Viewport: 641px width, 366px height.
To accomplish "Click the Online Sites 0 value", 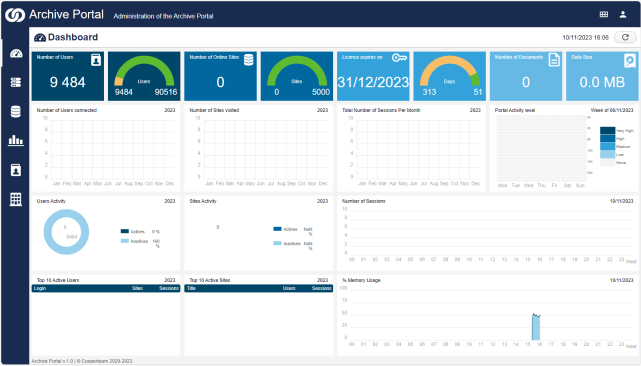I will point(220,83).
